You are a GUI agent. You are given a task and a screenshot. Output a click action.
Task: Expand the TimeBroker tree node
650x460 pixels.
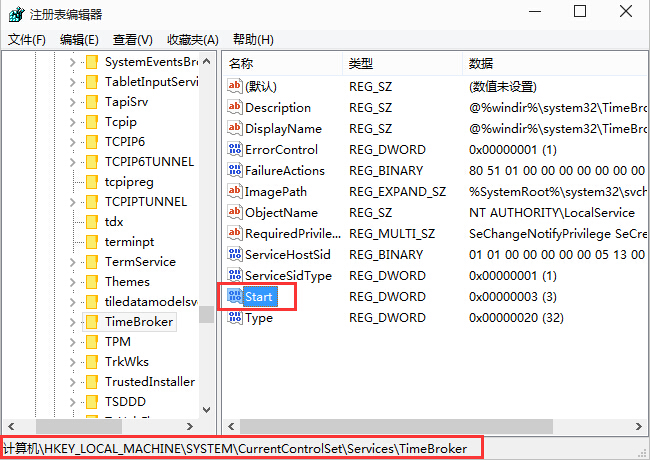(73, 322)
